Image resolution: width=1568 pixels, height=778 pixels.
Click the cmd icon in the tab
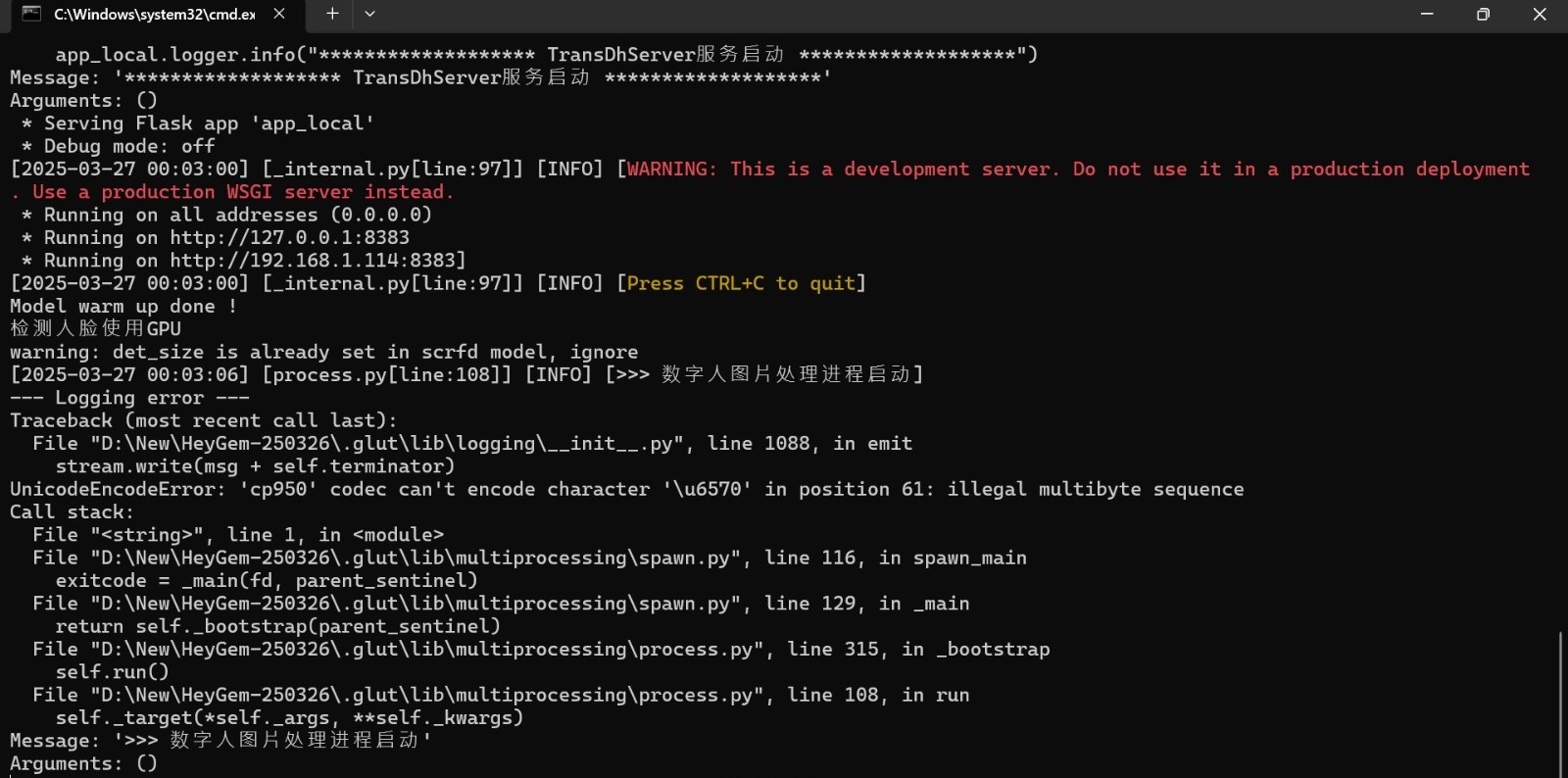pos(31,14)
